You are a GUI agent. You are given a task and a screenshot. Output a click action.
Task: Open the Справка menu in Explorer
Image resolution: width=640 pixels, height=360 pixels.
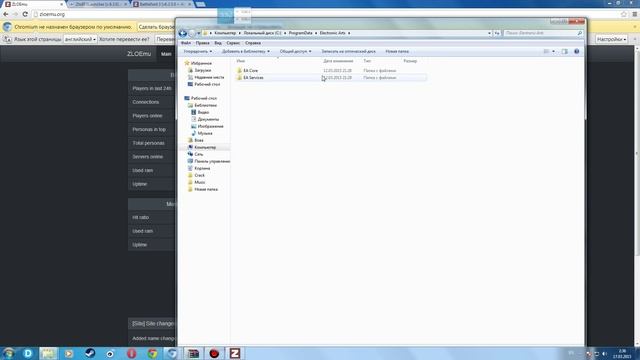click(x=253, y=43)
